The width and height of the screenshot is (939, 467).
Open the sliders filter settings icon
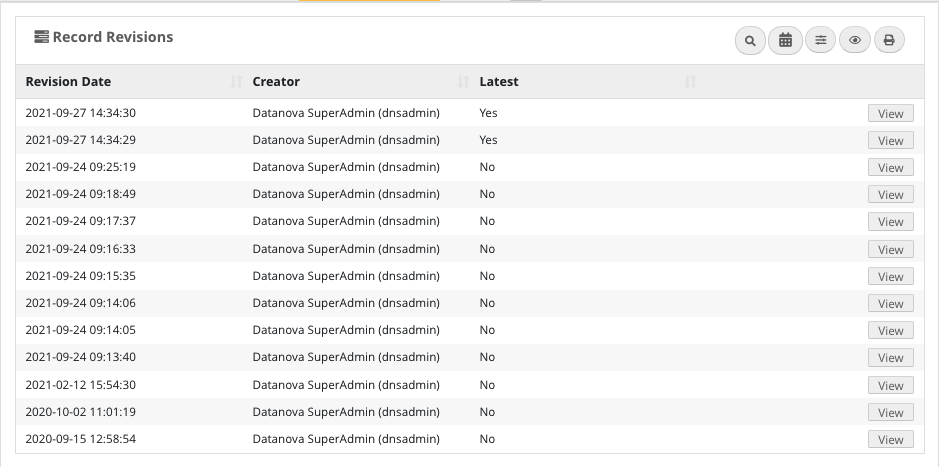[820, 40]
